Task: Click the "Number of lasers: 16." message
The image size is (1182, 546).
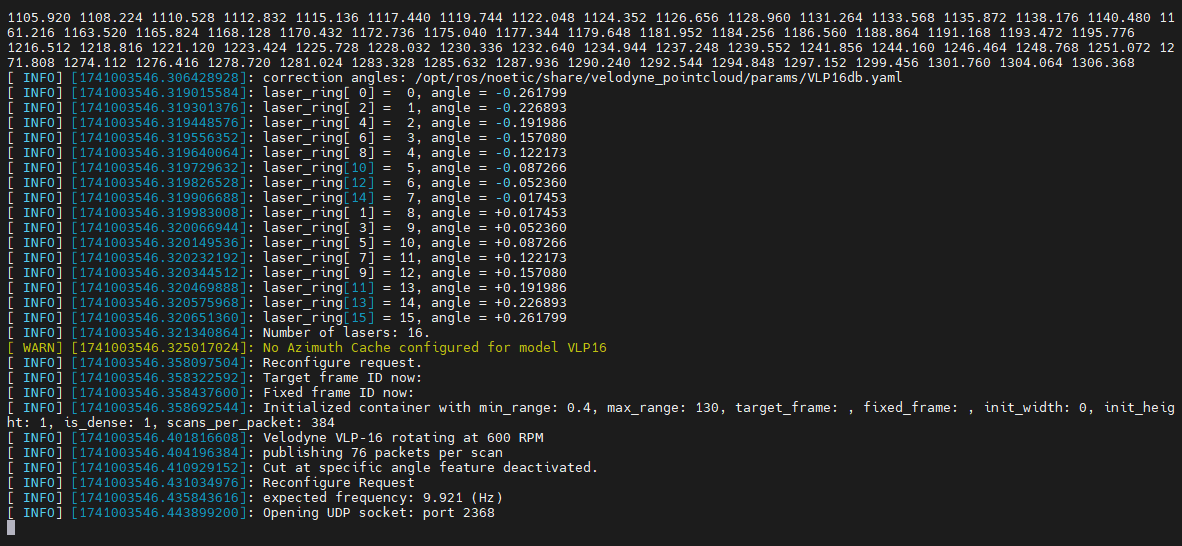Action: pos(346,333)
